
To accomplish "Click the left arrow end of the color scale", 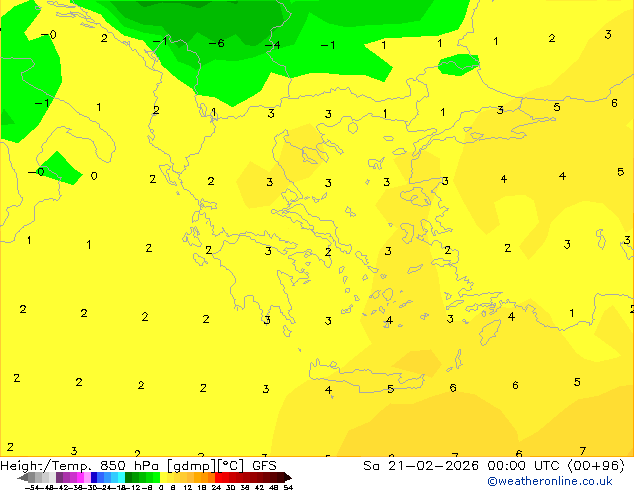I will point(22,477).
